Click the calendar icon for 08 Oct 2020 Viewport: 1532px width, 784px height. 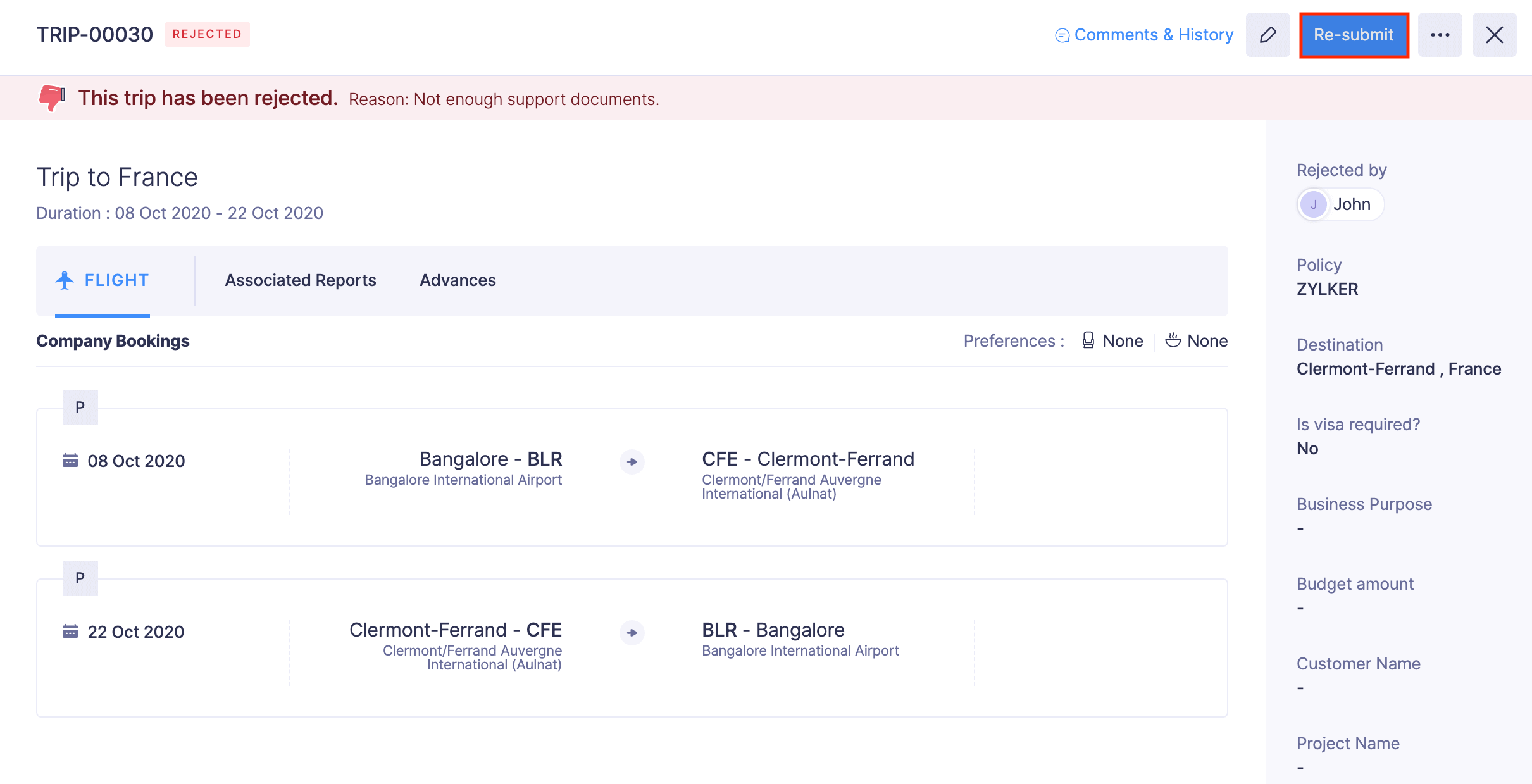[70, 460]
